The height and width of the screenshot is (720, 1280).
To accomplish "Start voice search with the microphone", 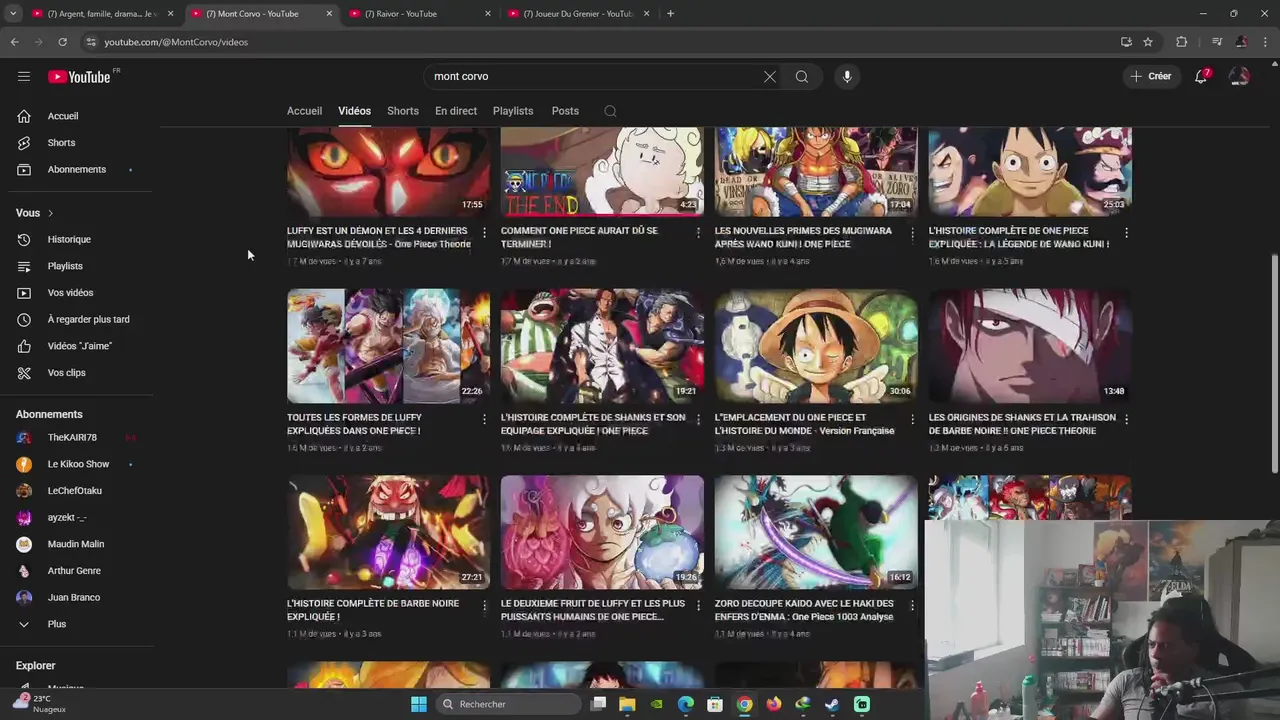I will [847, 76].
